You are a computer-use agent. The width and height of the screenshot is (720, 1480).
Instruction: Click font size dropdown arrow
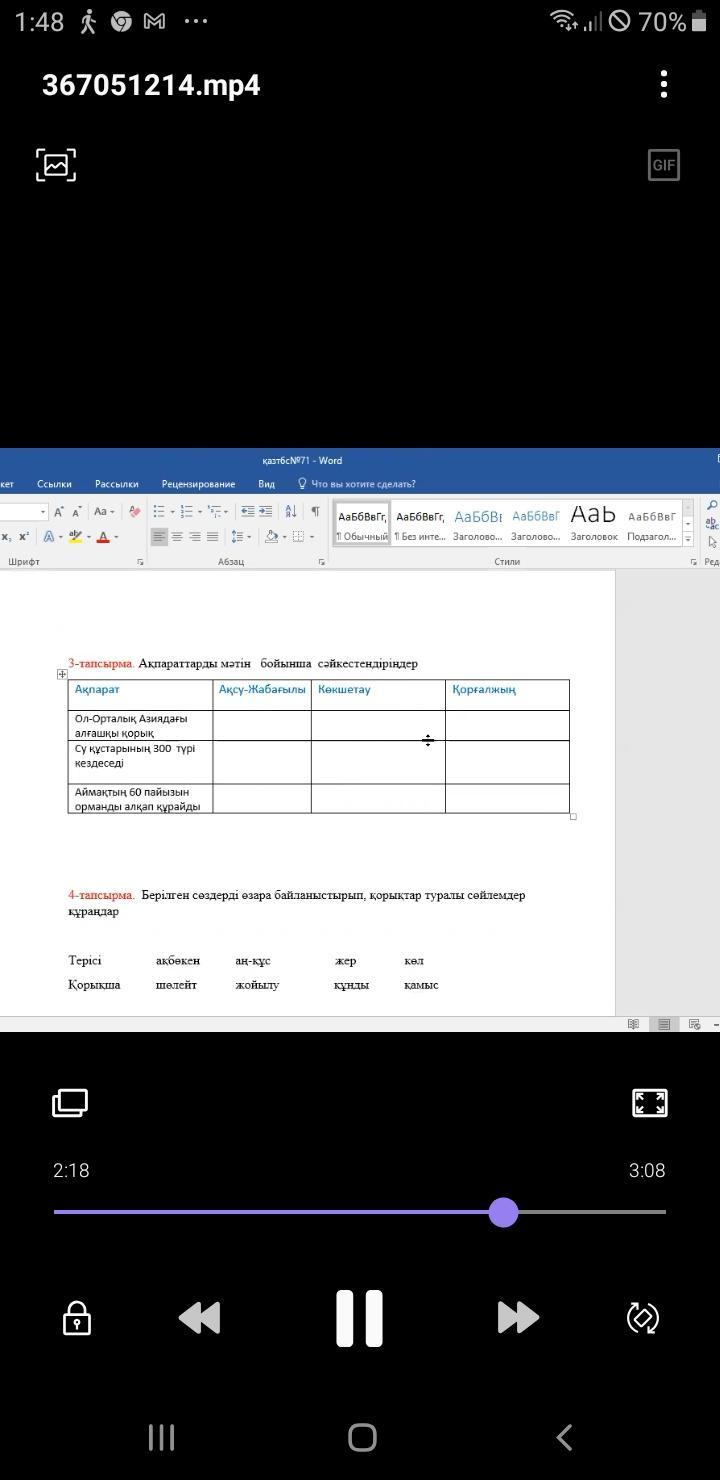point(43,512)
